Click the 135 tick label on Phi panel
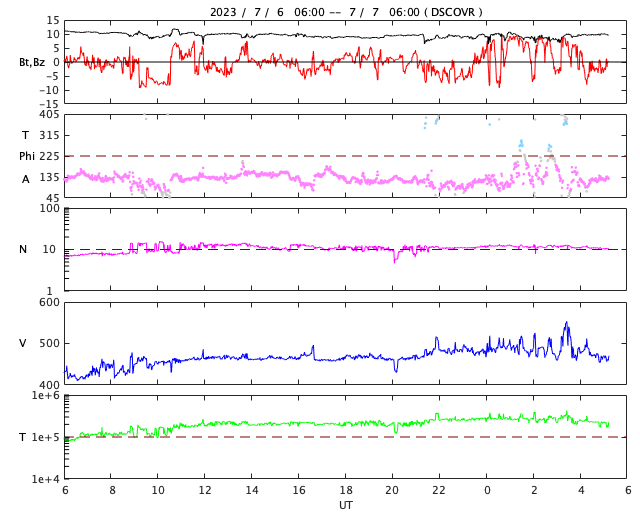This screenshot has width=640, height=512. [x=49, y=178]
